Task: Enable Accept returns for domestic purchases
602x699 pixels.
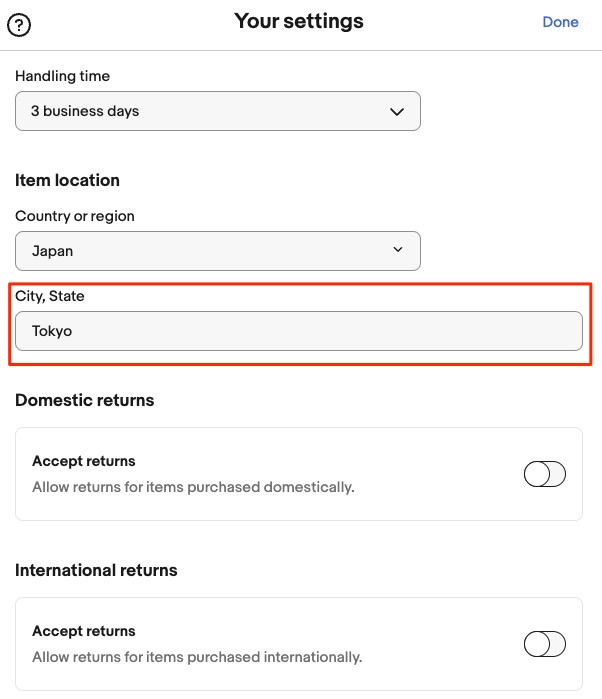Action: click(545, 474)
